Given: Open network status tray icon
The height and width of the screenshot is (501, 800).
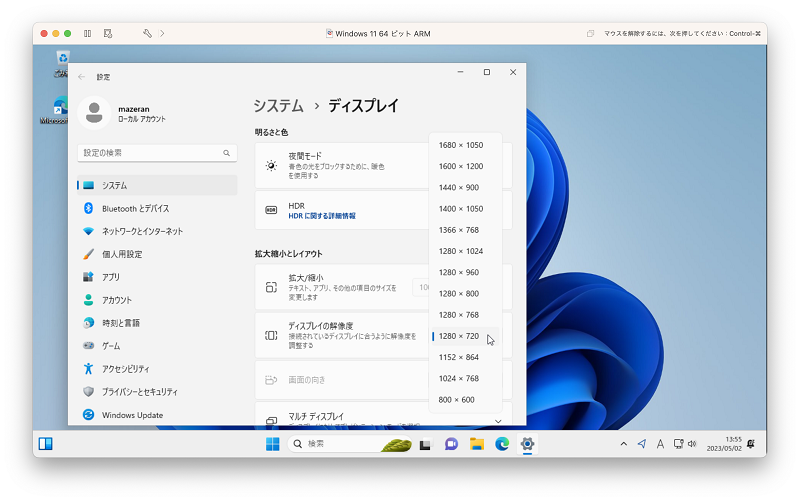Looking at the screenshot, I should (678, 444).
